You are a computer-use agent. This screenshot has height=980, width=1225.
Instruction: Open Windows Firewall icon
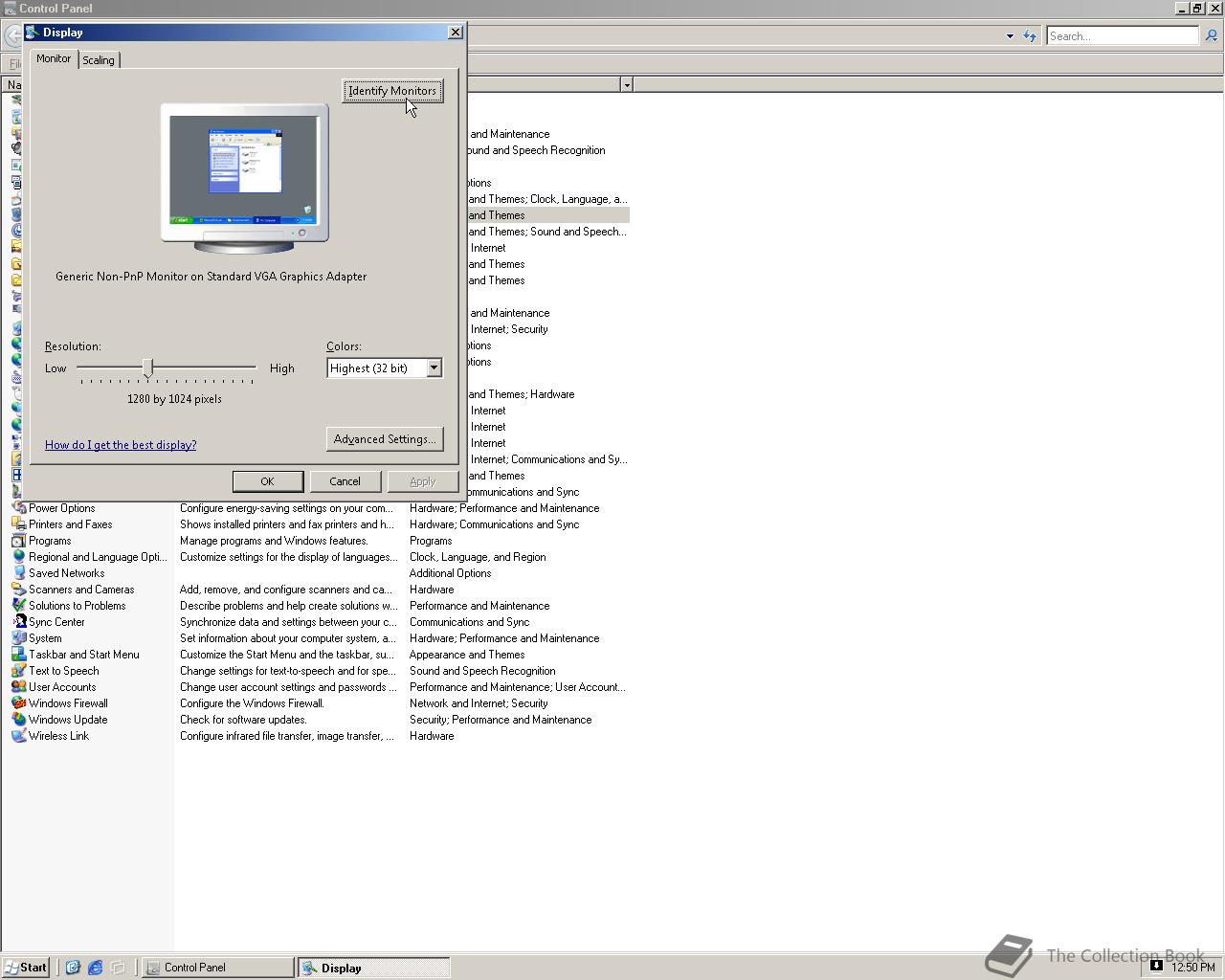pyautogui.click(x=18, y=703)
